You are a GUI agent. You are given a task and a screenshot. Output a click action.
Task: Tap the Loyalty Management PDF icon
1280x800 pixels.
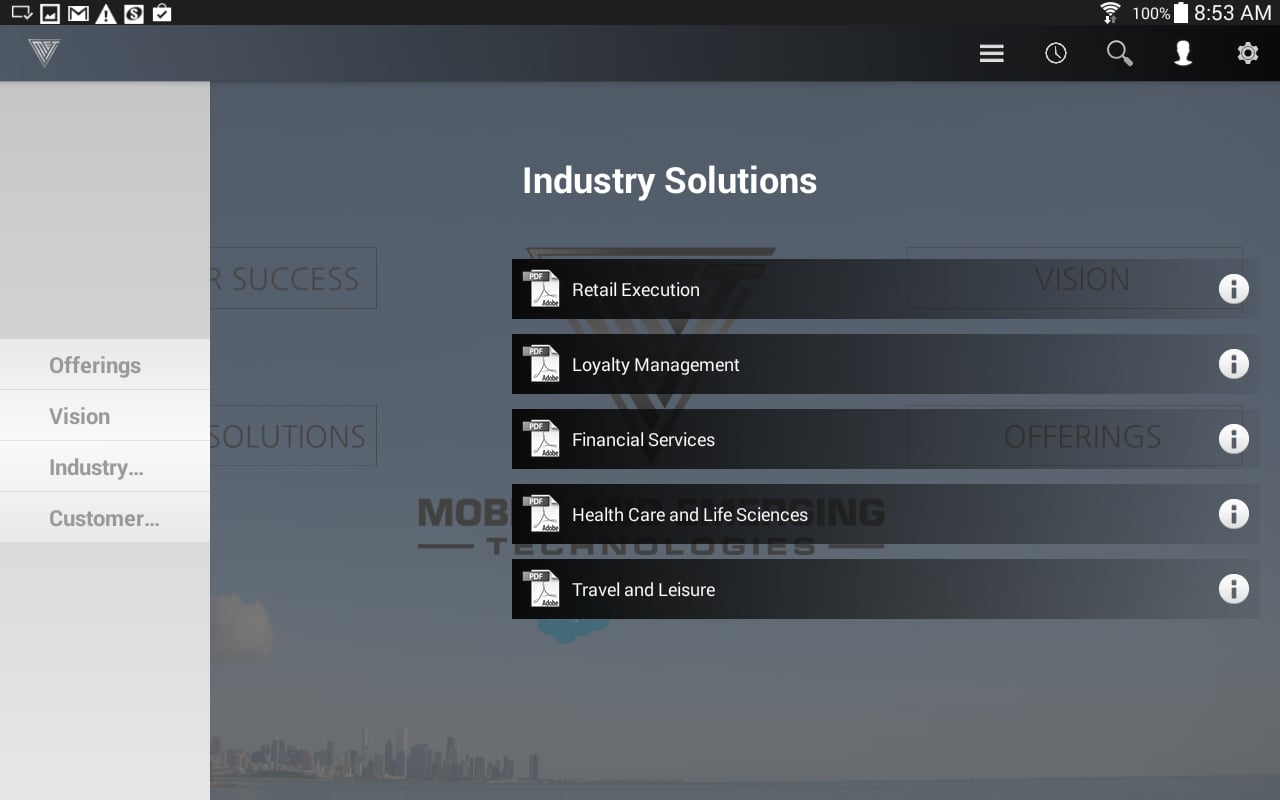[x=541, y=364]
